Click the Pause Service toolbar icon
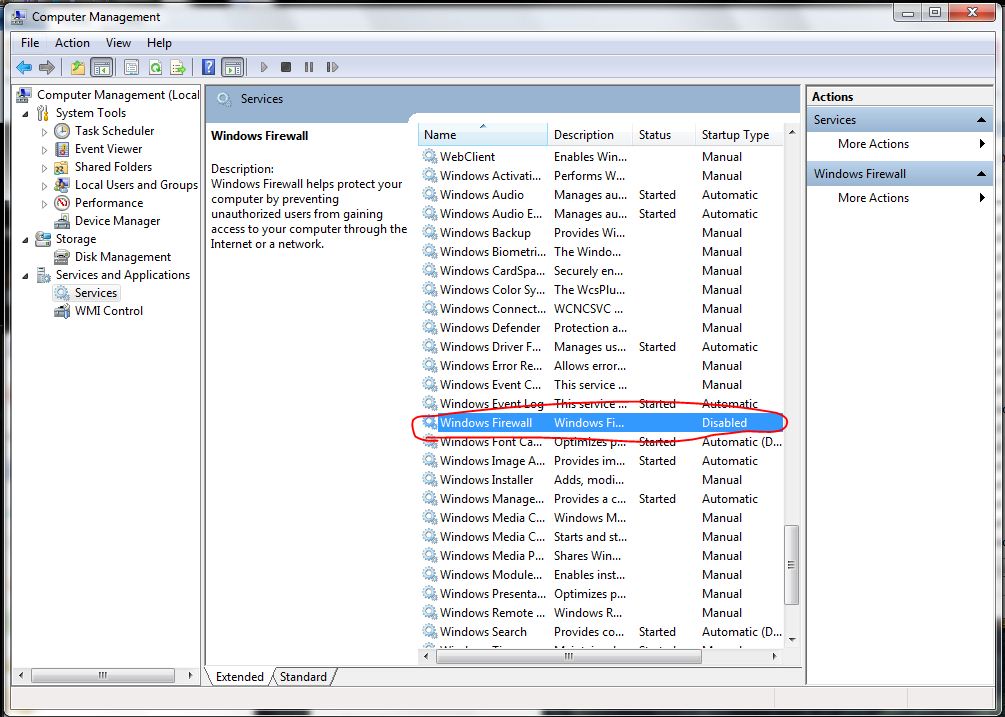The width and height of the screenshot is (1005, 717). tap(309, 67)
